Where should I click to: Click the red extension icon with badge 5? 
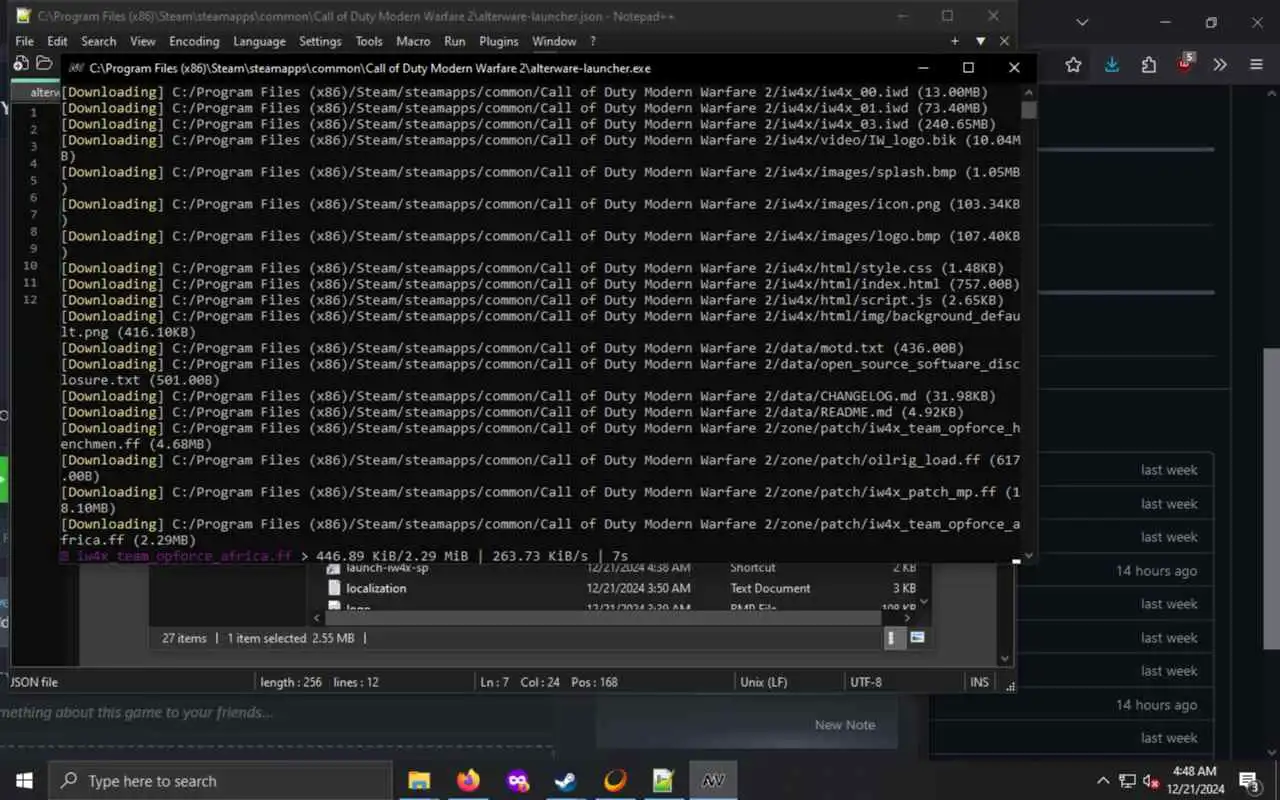coord(1185,64)
